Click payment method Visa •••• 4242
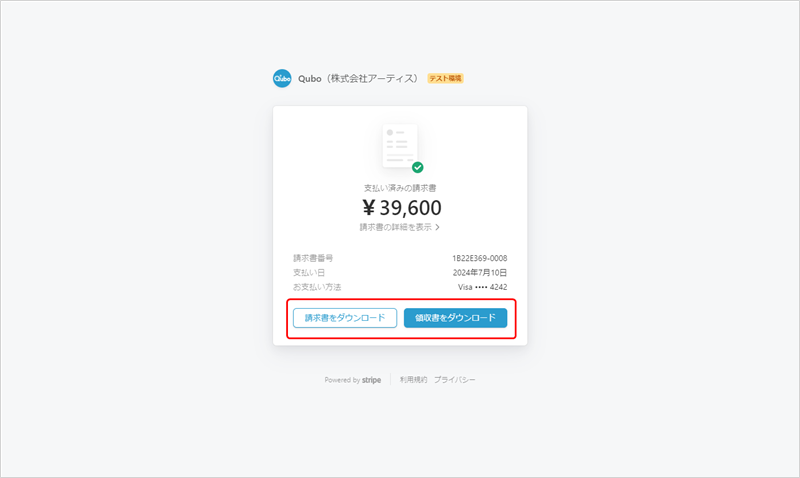 coord(483,287)
